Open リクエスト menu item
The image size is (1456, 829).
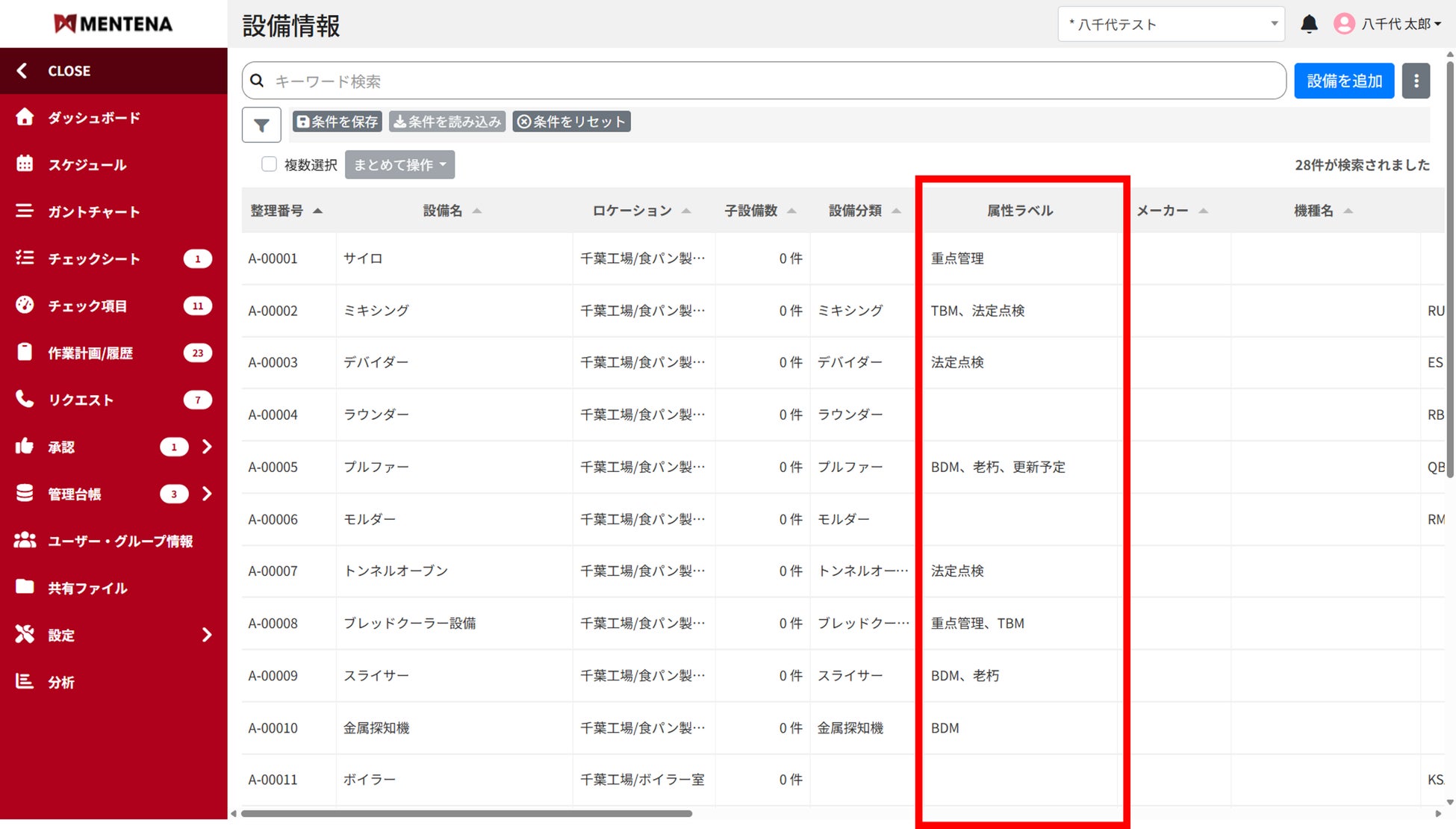click(x=81, y=400)
